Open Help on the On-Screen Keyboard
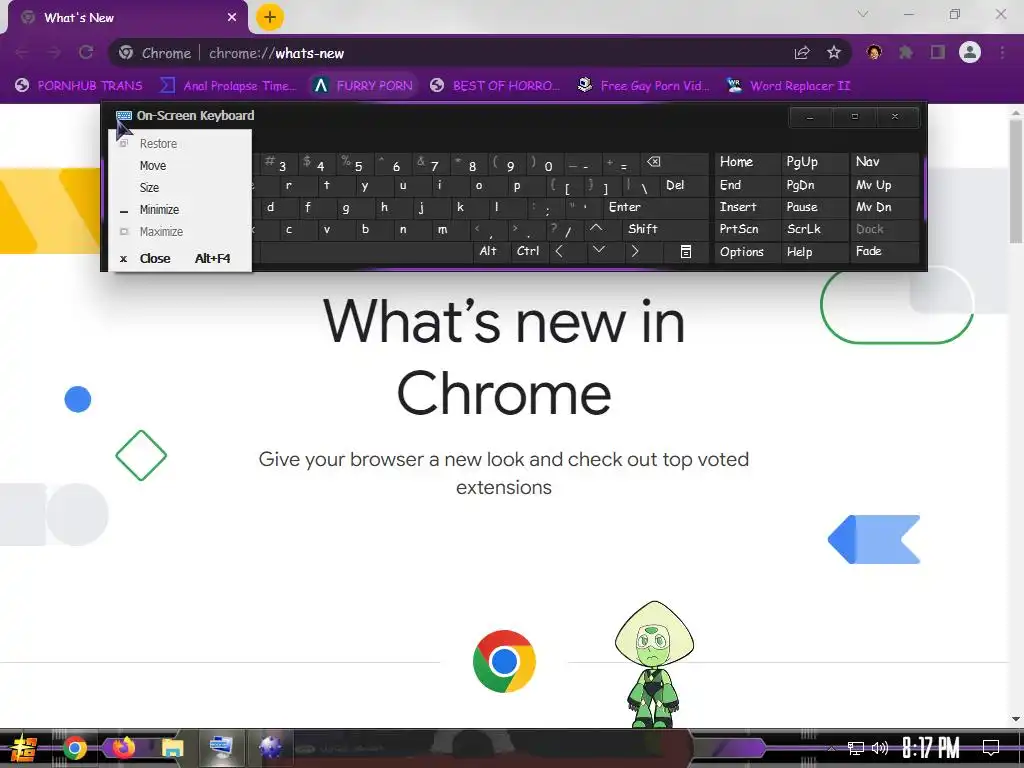The width and height of the screenshot is (1024, 768). click(x=814, y=251)
